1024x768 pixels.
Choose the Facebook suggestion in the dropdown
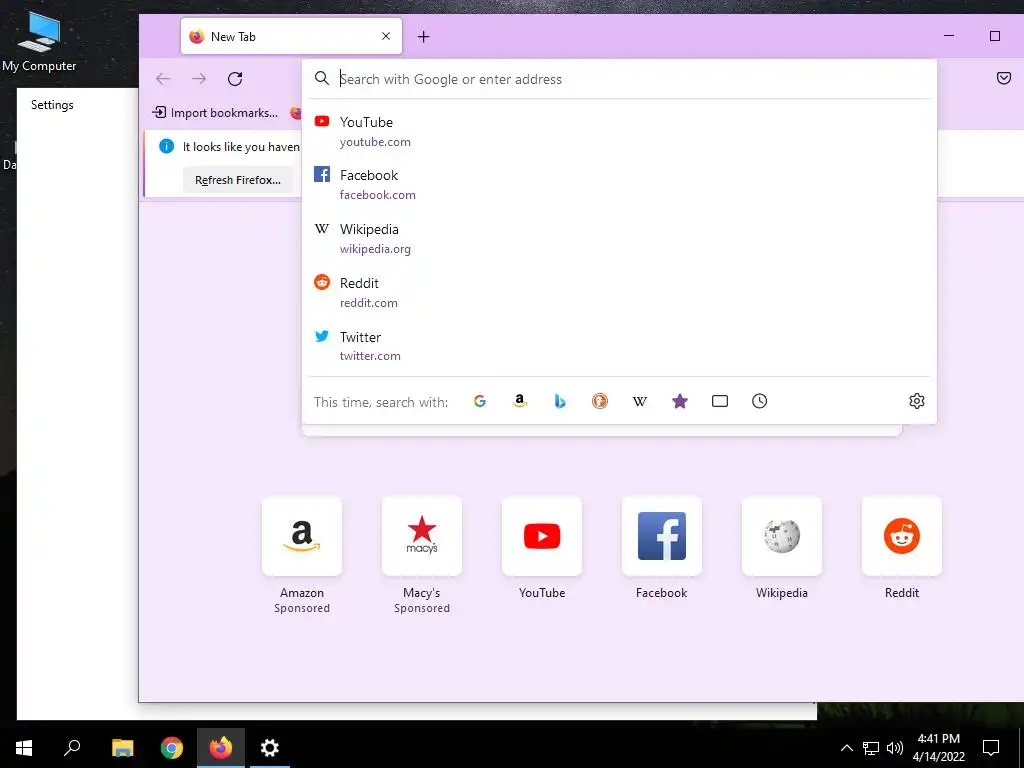[619, 185]
